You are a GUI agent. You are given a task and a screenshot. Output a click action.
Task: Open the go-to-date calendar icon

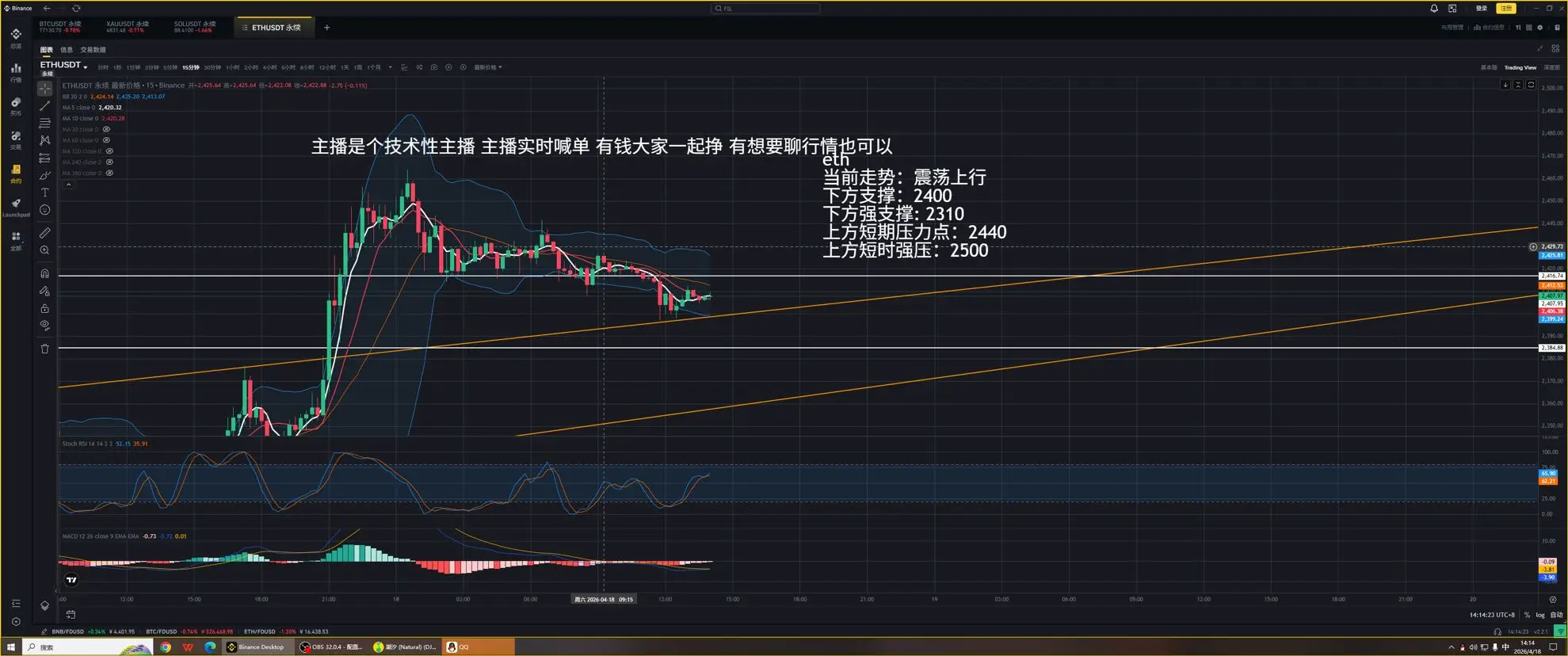tap(71, 614)
